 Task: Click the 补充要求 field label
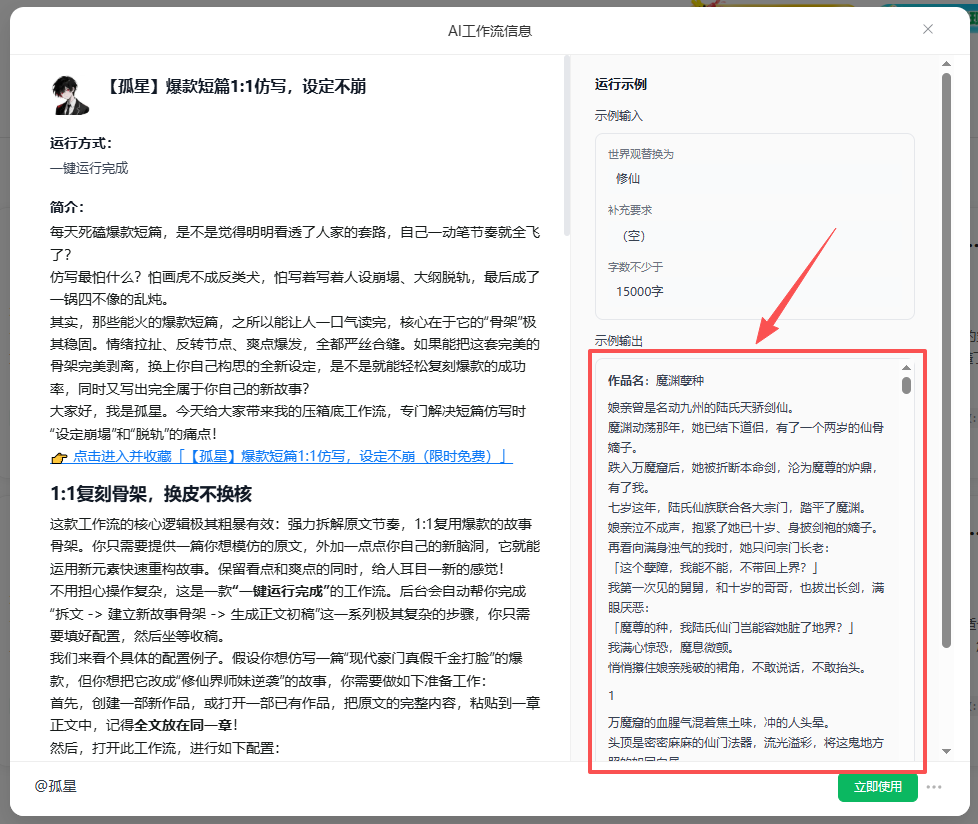(629, 210)
